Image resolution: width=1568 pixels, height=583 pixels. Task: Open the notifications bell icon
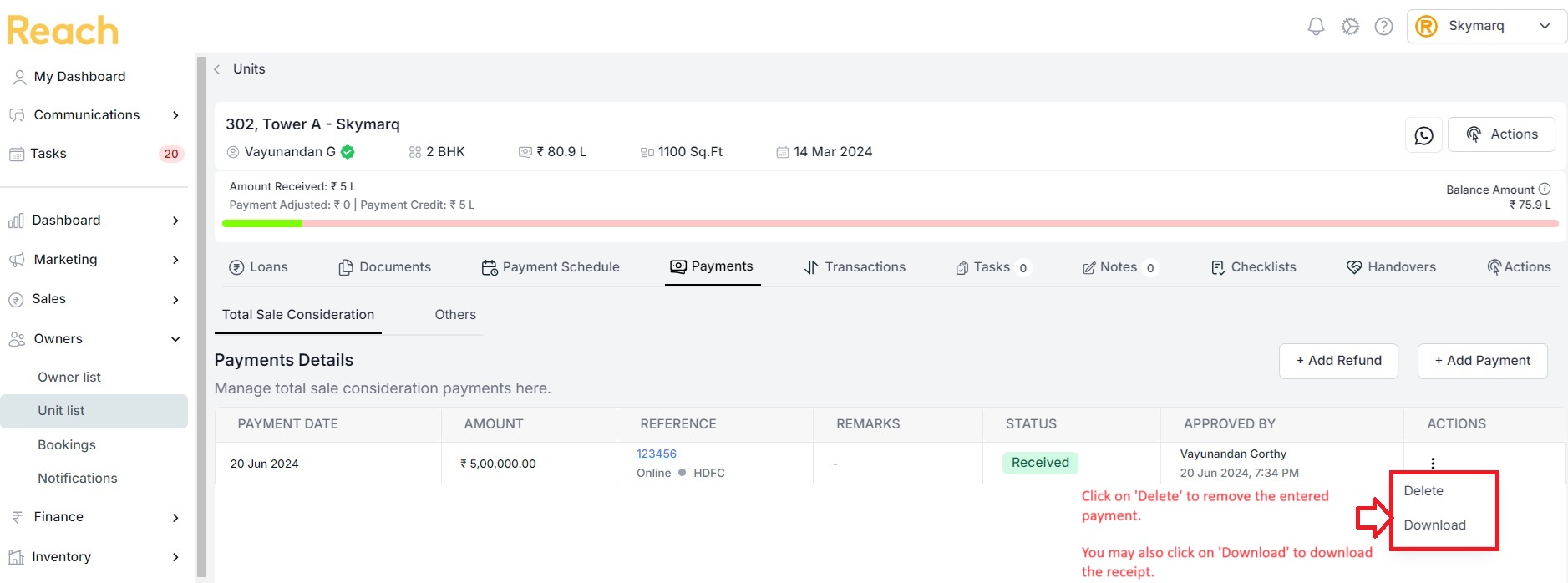click(1316, 26)
